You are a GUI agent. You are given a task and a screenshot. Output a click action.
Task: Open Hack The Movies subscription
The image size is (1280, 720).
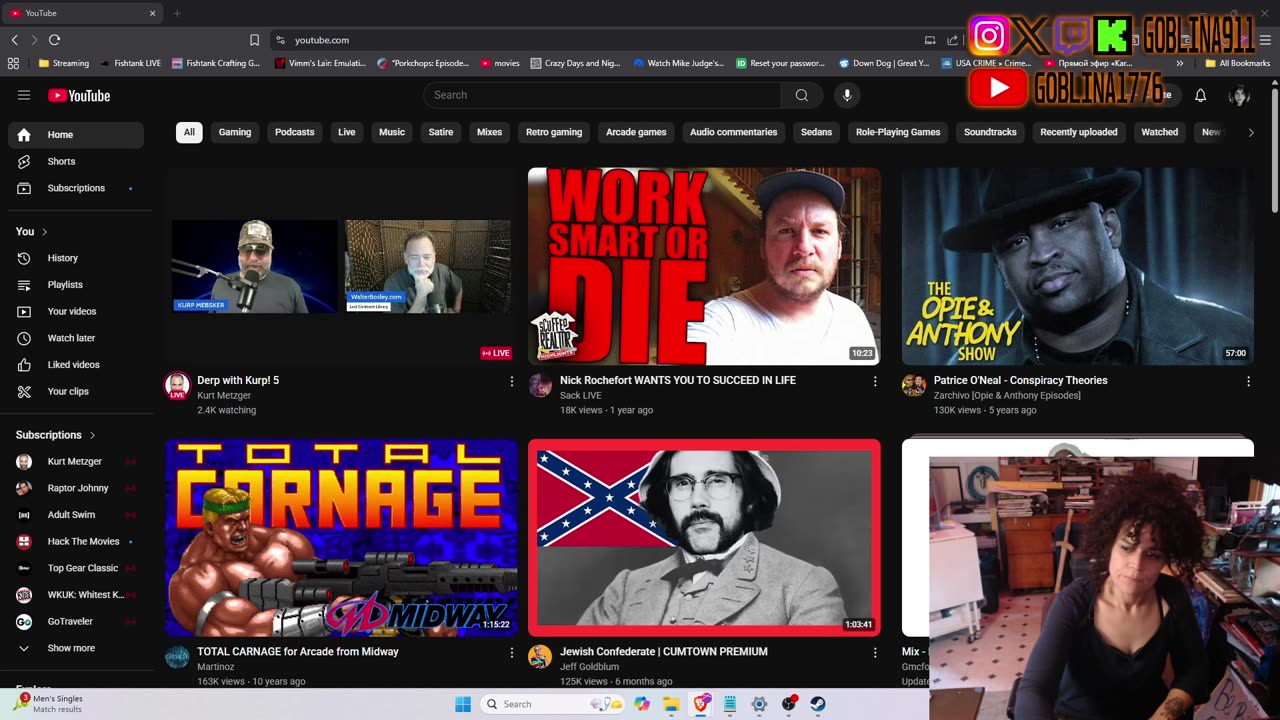(x=76, y=541)
